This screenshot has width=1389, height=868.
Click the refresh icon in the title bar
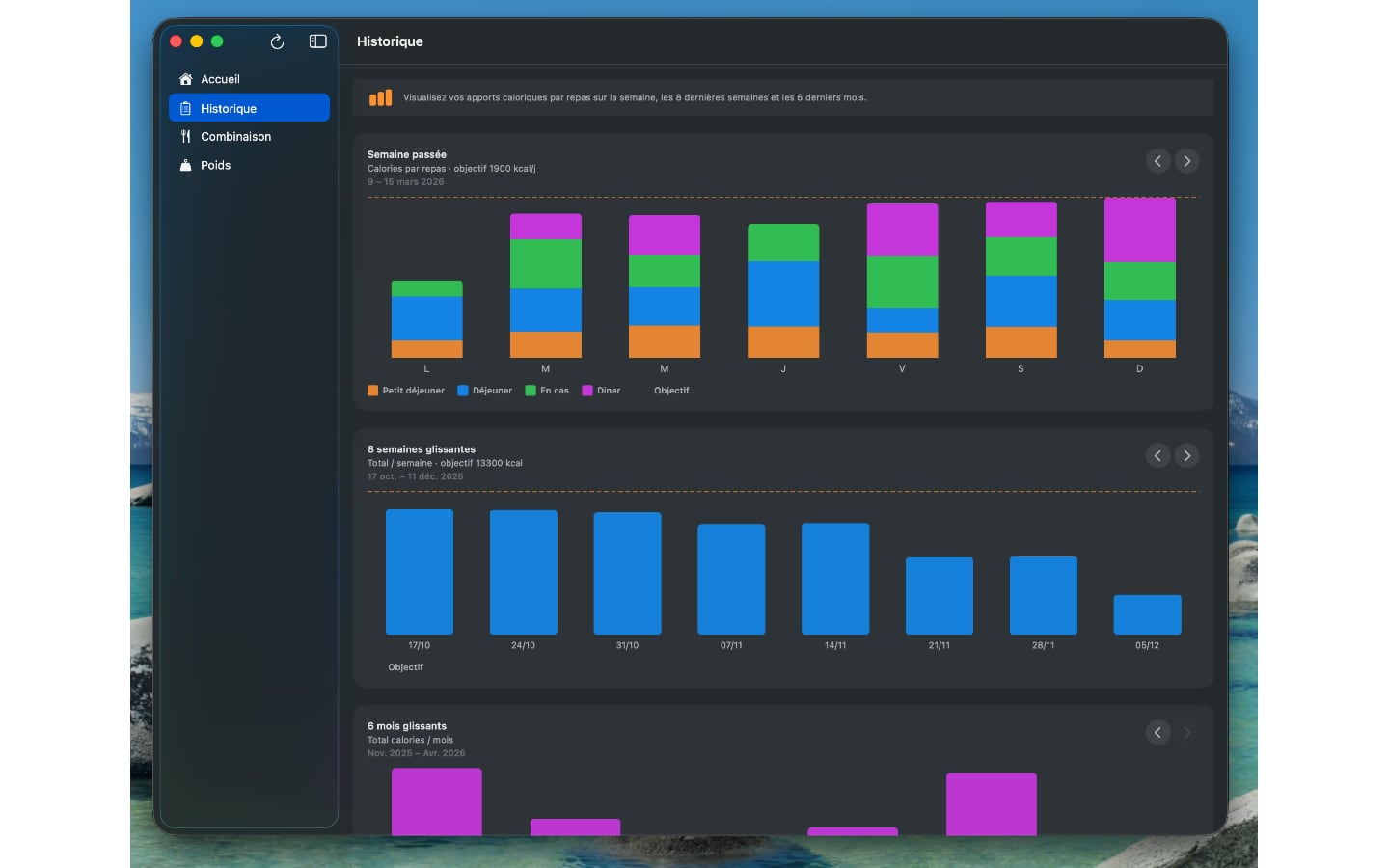coord(277,41)
